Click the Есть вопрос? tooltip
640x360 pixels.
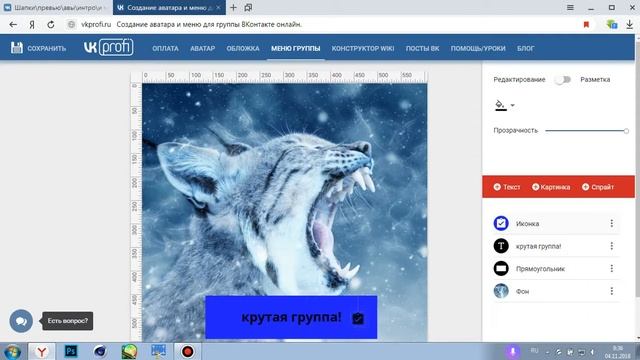[68, 321]
